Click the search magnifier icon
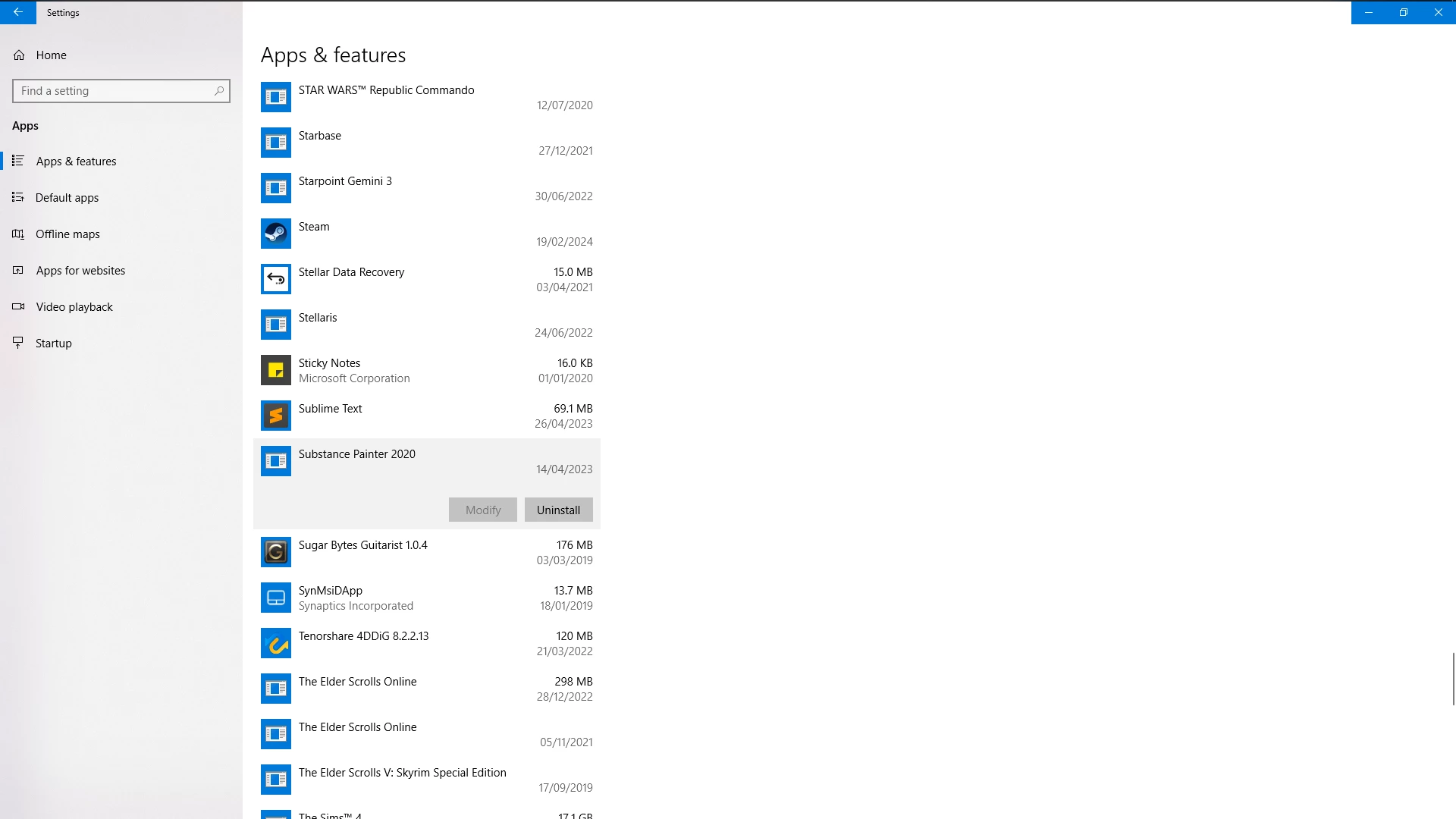The image size is (1456, 819). point(219,91)
